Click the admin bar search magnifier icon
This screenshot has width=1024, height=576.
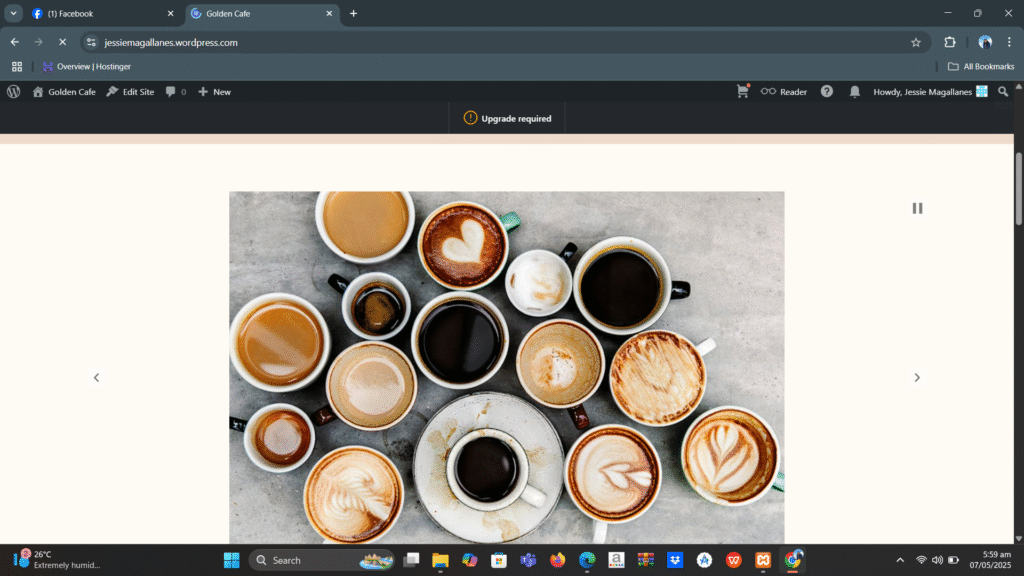pos(1003,91)
